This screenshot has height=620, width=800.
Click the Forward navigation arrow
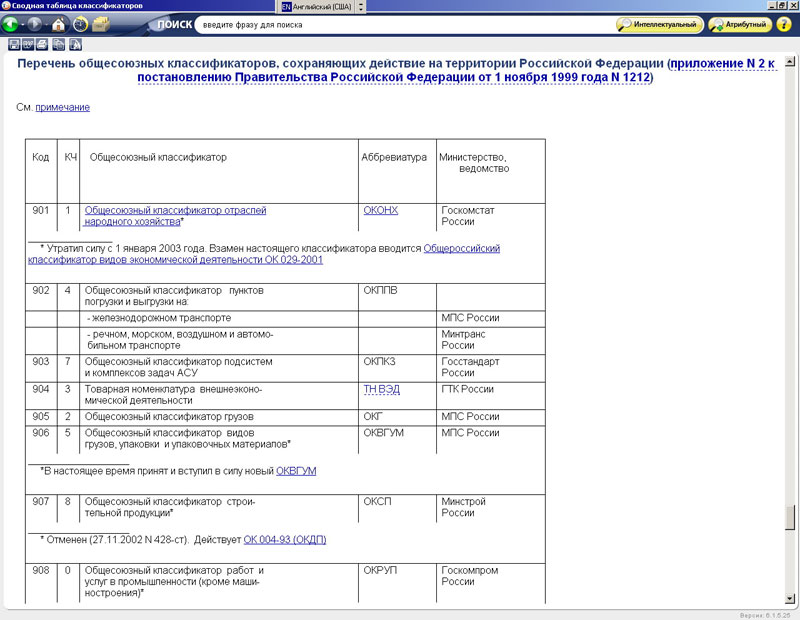pyautogui.click(x=36, y=24)
